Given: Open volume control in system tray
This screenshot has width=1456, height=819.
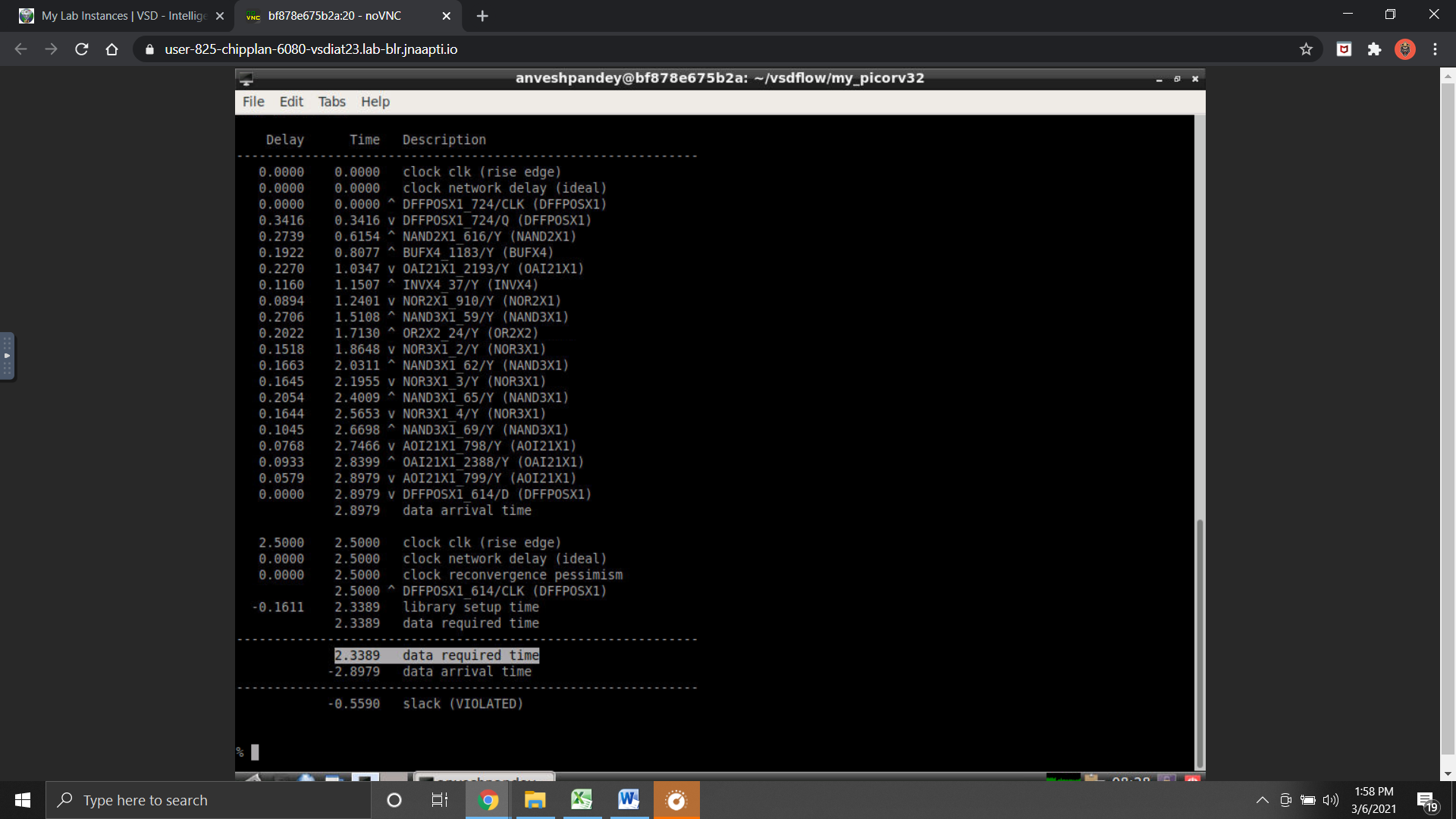Looking at the screenshot, I should pyautogui.click(x=1331, y=800).
